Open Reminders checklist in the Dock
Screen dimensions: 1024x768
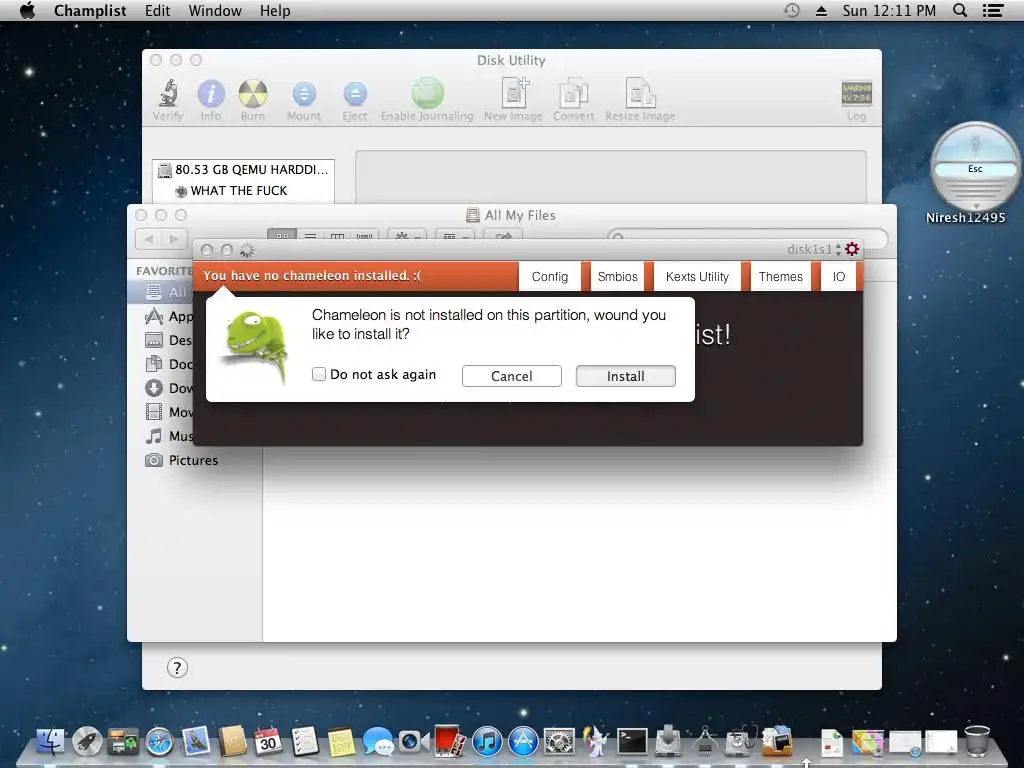pos(304,742)
